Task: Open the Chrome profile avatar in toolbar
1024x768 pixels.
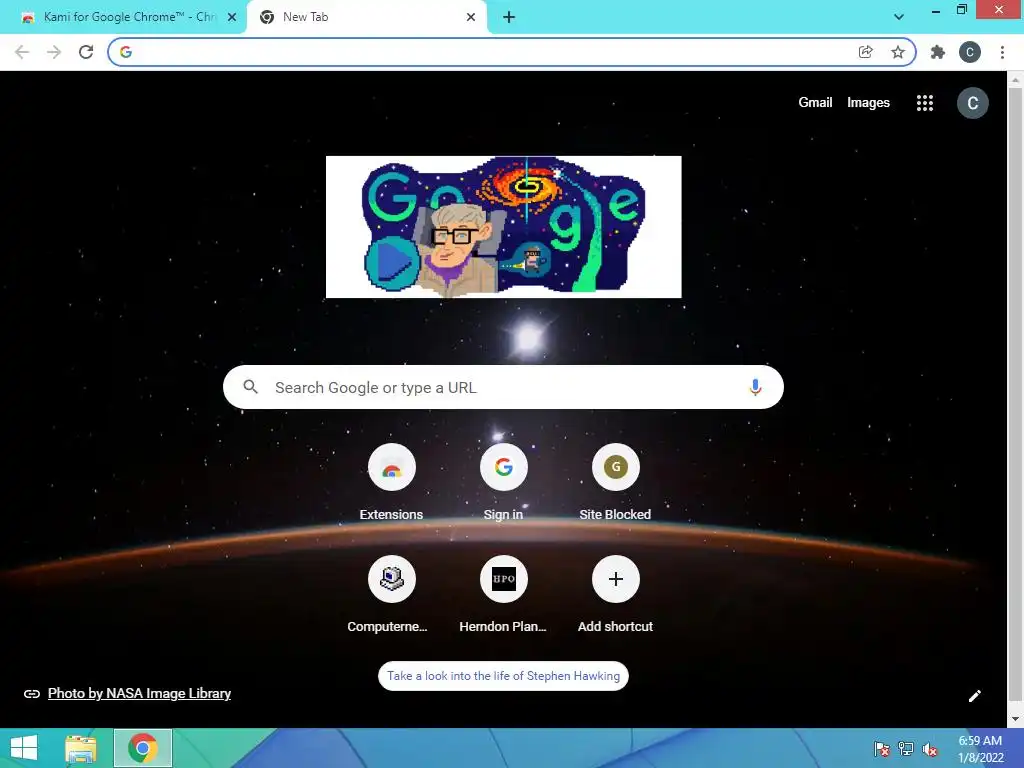Action: (970, 52)
